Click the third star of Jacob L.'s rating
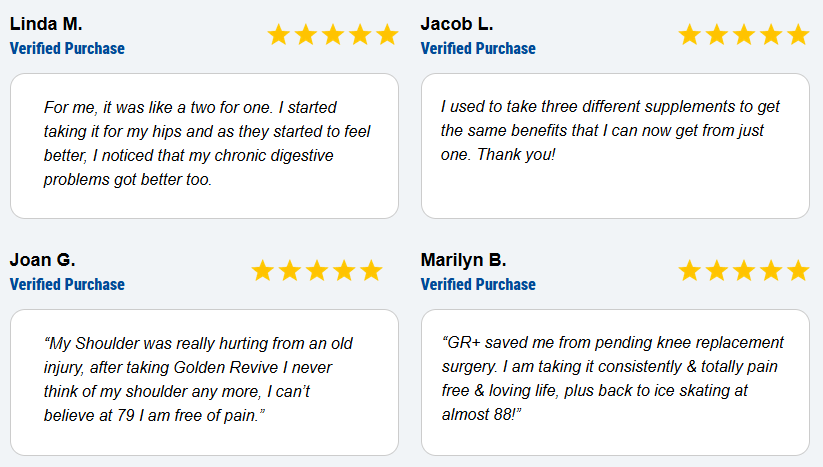823x467 pixels. pyautogui.click(x=744, y=35)
